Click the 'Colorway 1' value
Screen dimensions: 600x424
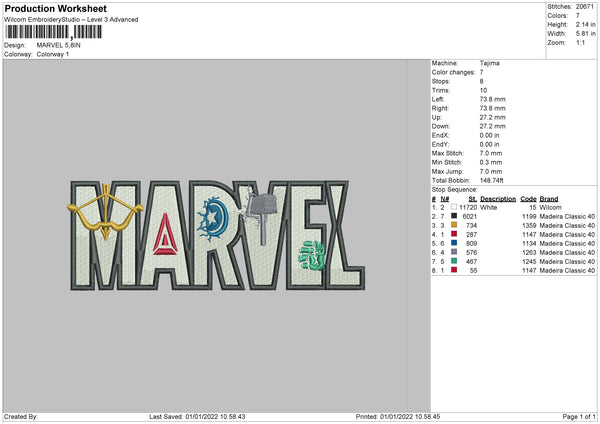(53, 54)
